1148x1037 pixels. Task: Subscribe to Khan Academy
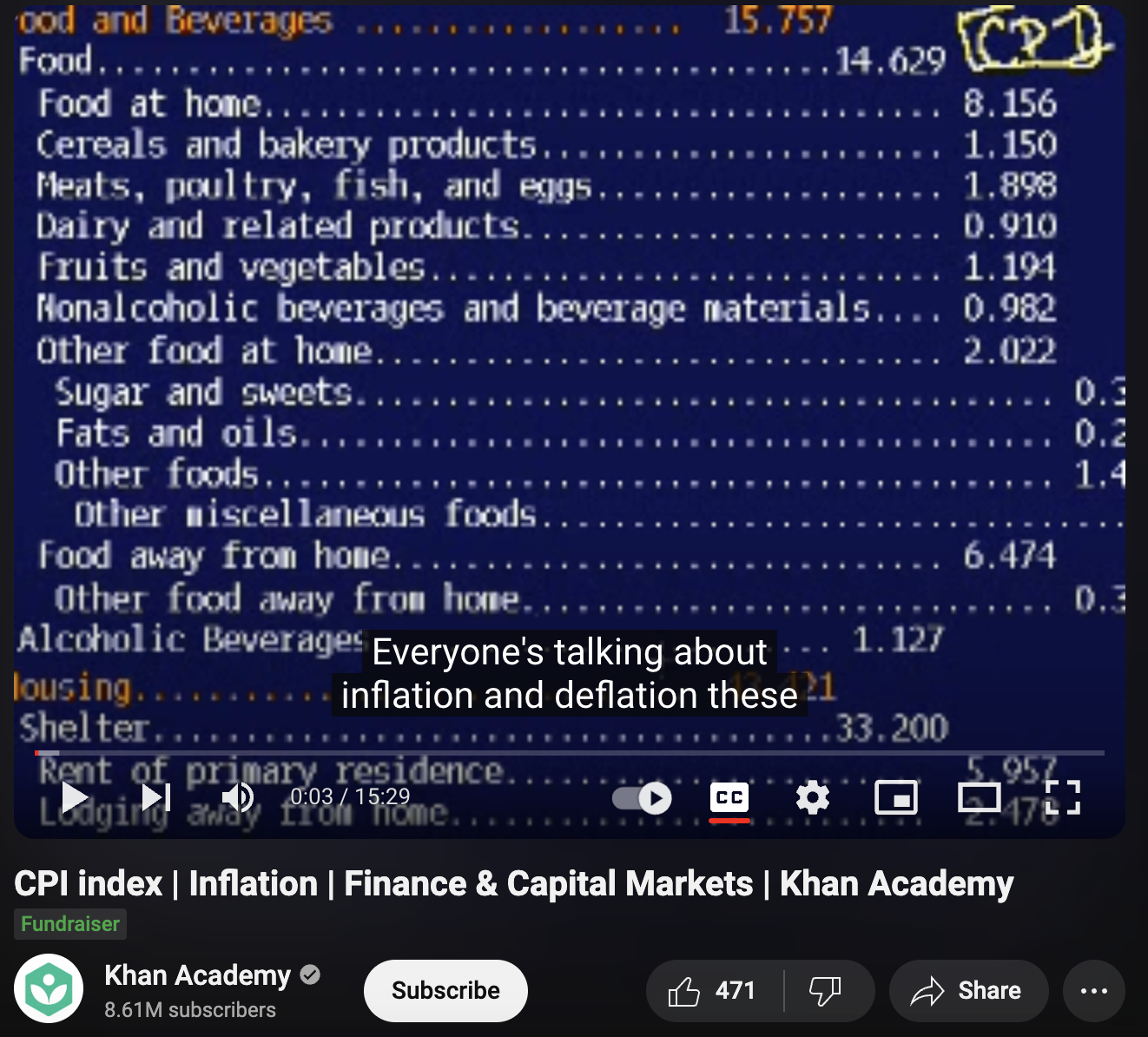(445, 990)
